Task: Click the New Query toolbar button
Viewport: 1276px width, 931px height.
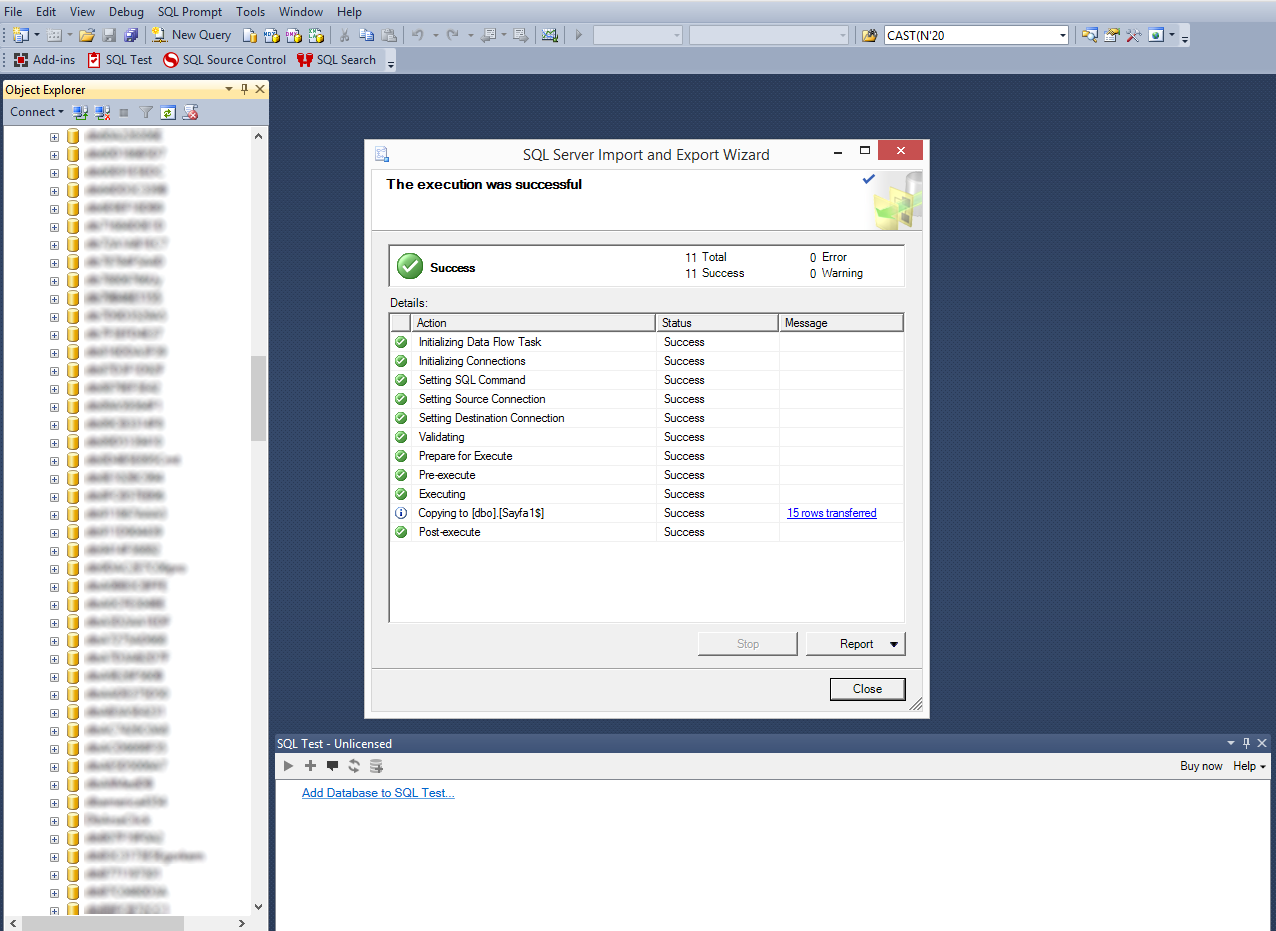Action: (191, 35)
